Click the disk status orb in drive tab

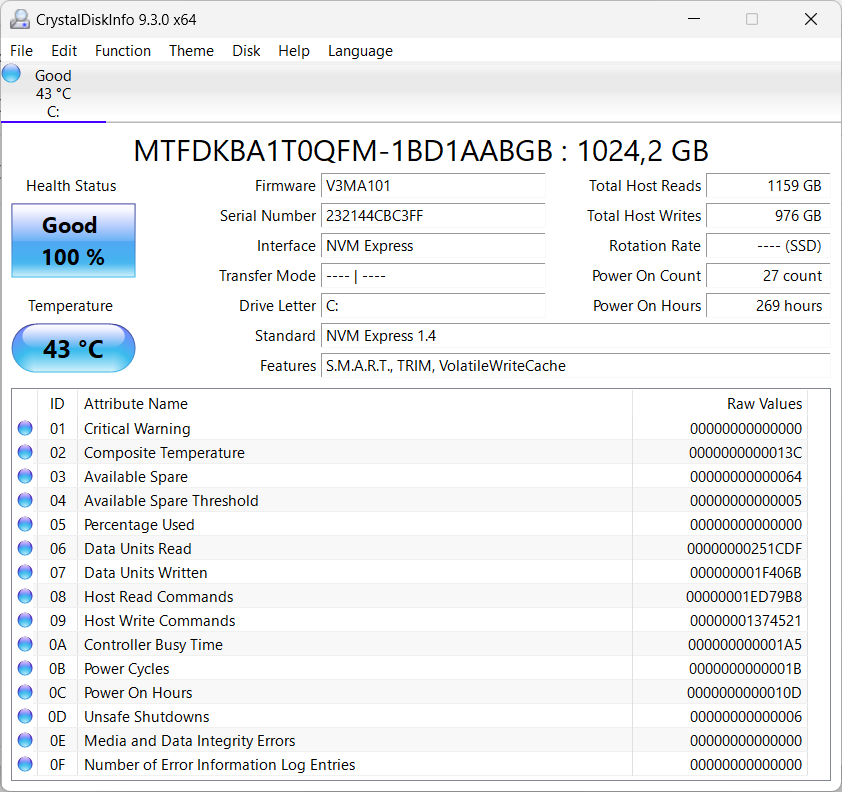click(12, 73)
